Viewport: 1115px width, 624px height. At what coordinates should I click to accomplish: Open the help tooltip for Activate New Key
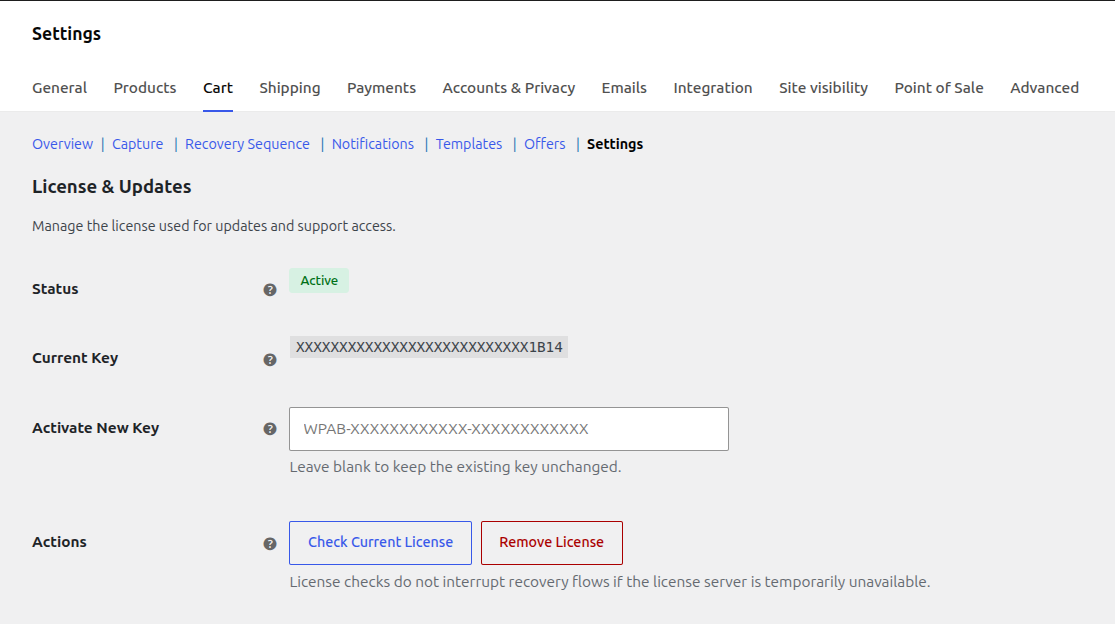tap(270, 429)
